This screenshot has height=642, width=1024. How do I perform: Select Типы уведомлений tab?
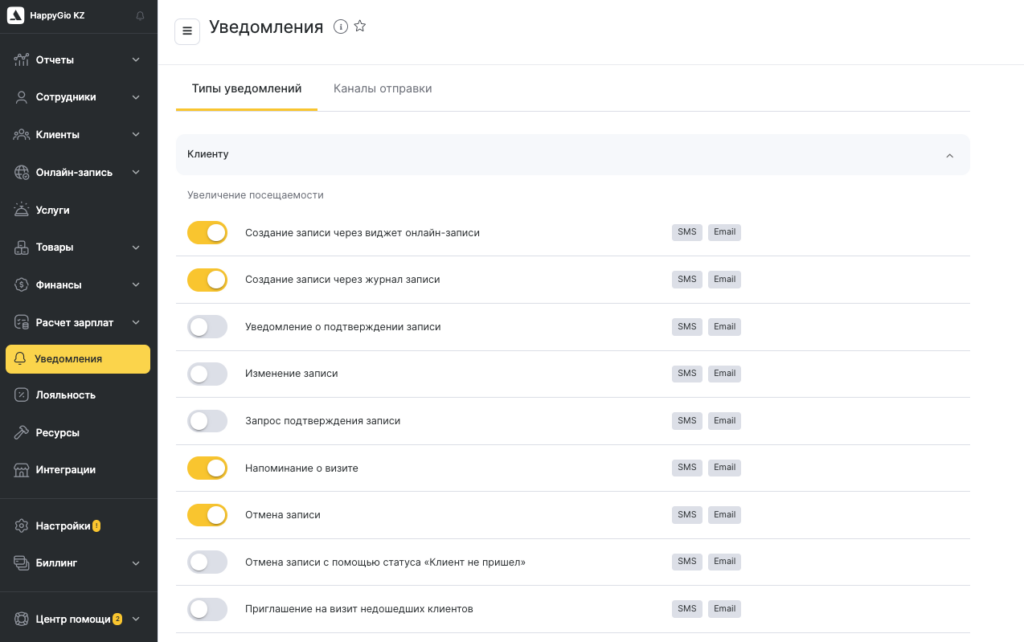[246, 88]
